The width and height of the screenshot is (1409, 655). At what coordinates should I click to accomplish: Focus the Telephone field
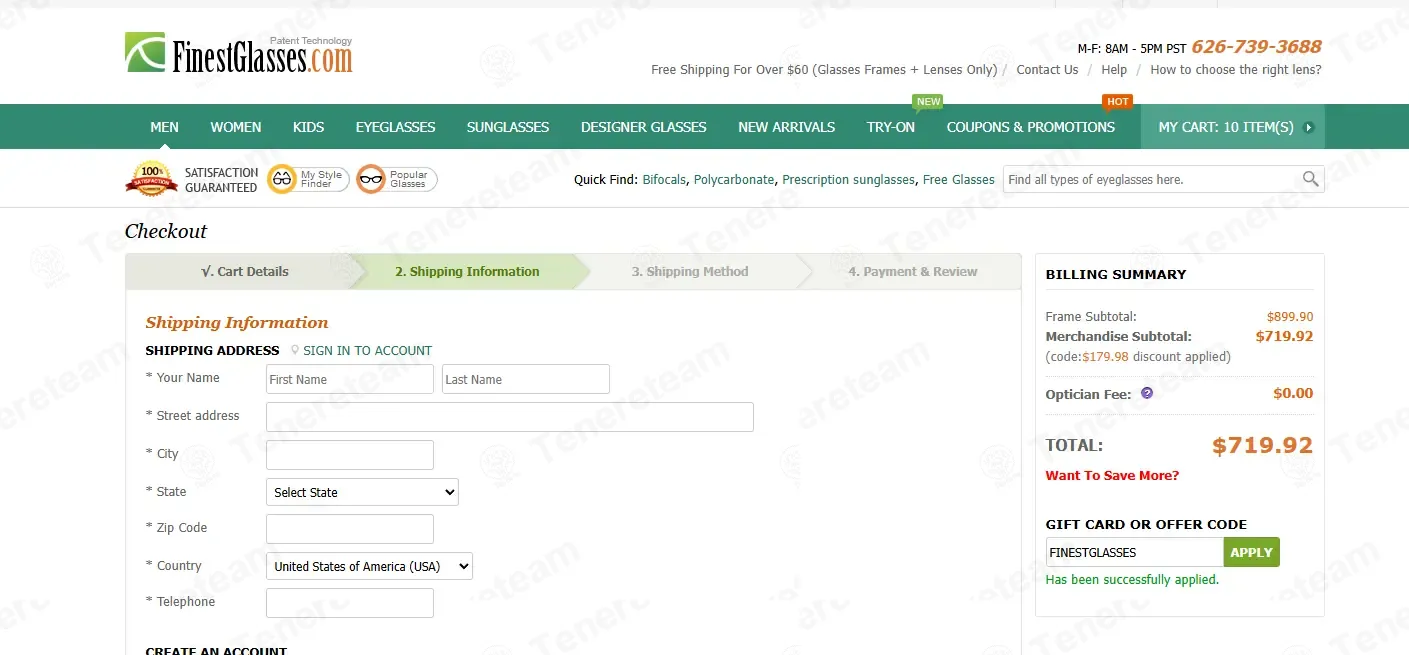pyautogui.click(x=350, y=603)
